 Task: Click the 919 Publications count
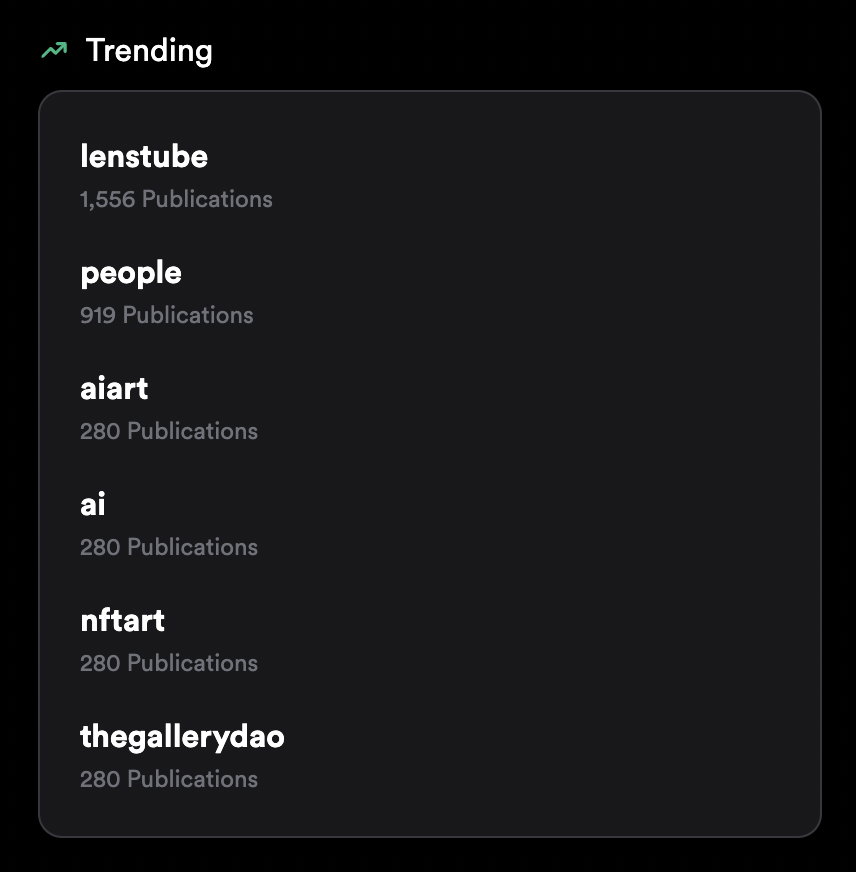167,315
